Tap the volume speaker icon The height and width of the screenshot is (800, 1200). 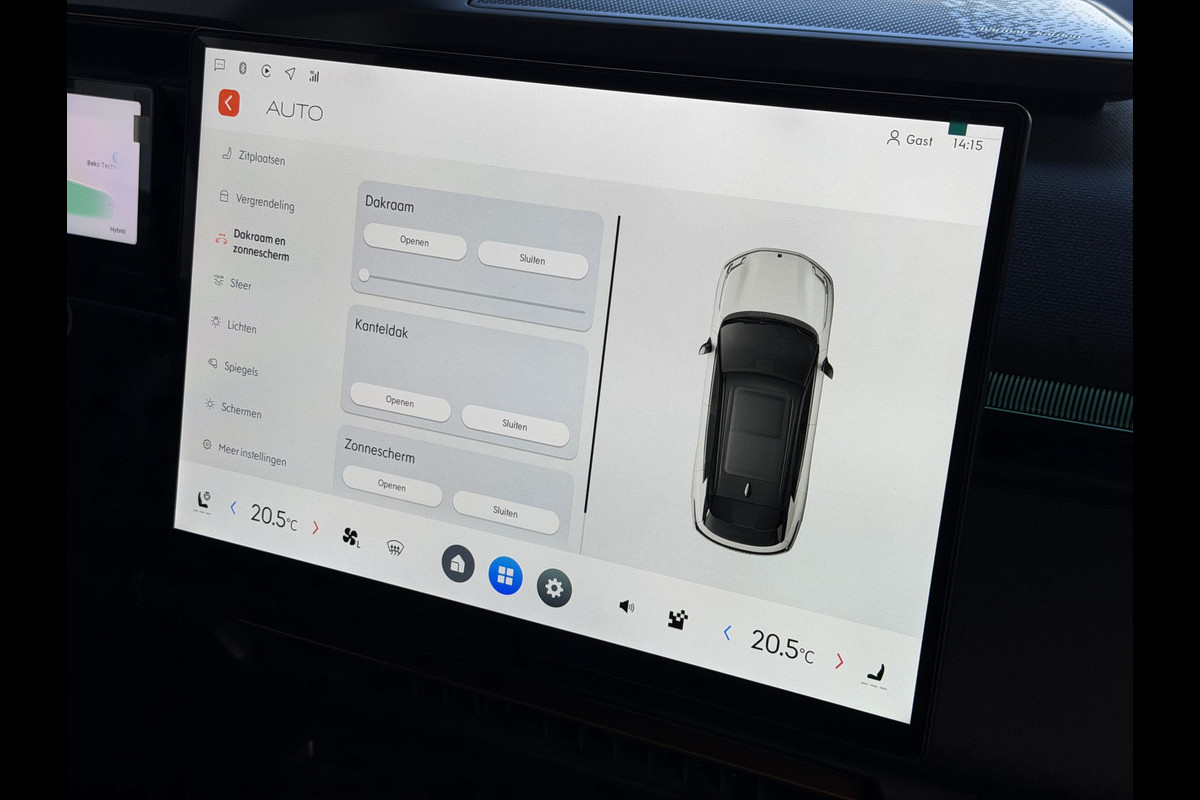tap(627, 606)
